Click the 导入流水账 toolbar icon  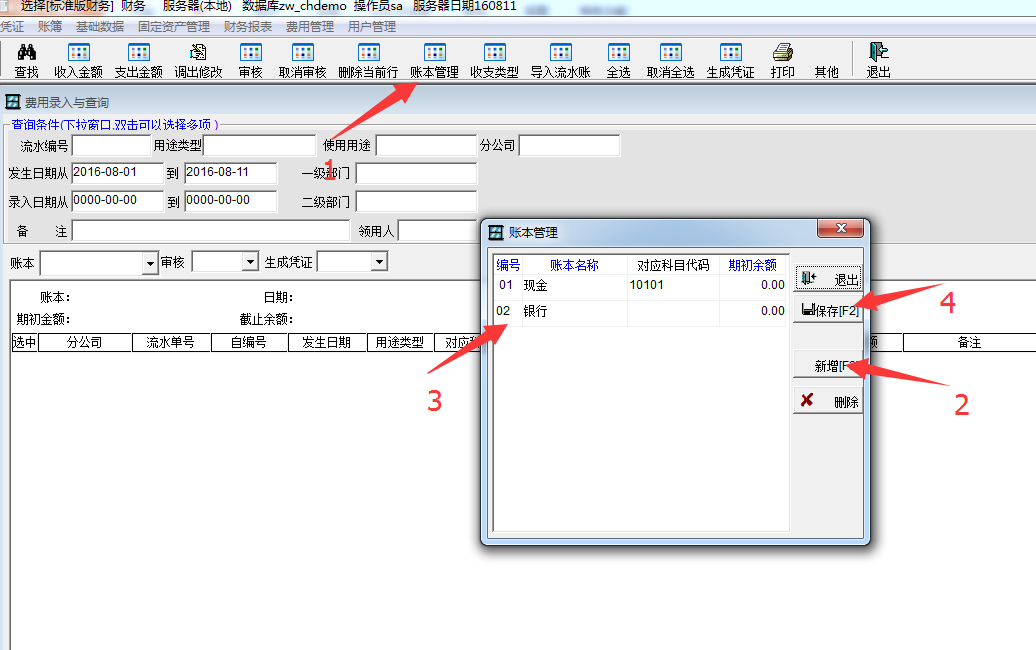(560, 60)
